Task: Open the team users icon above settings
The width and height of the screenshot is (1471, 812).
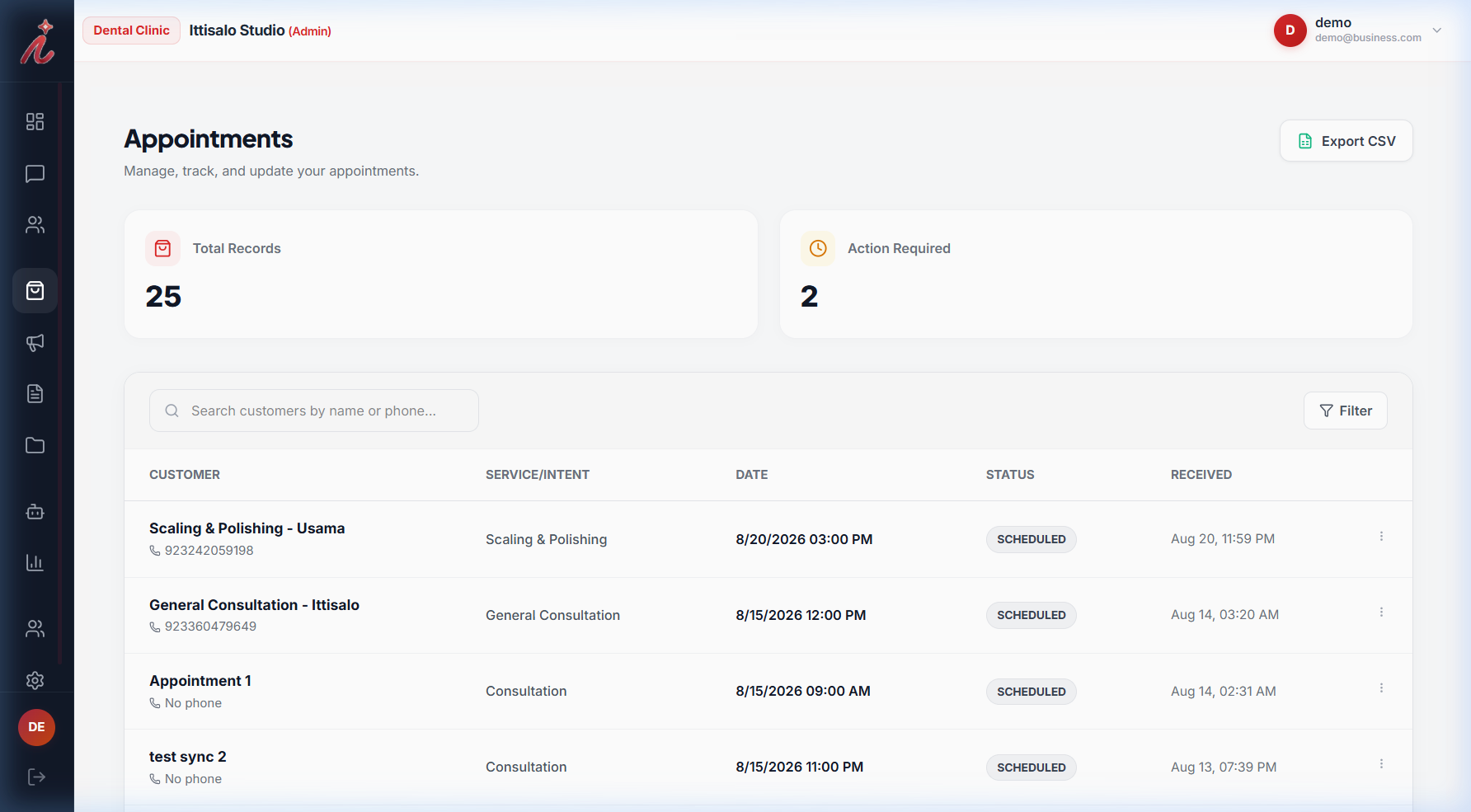Action: [x=35, y=629]
